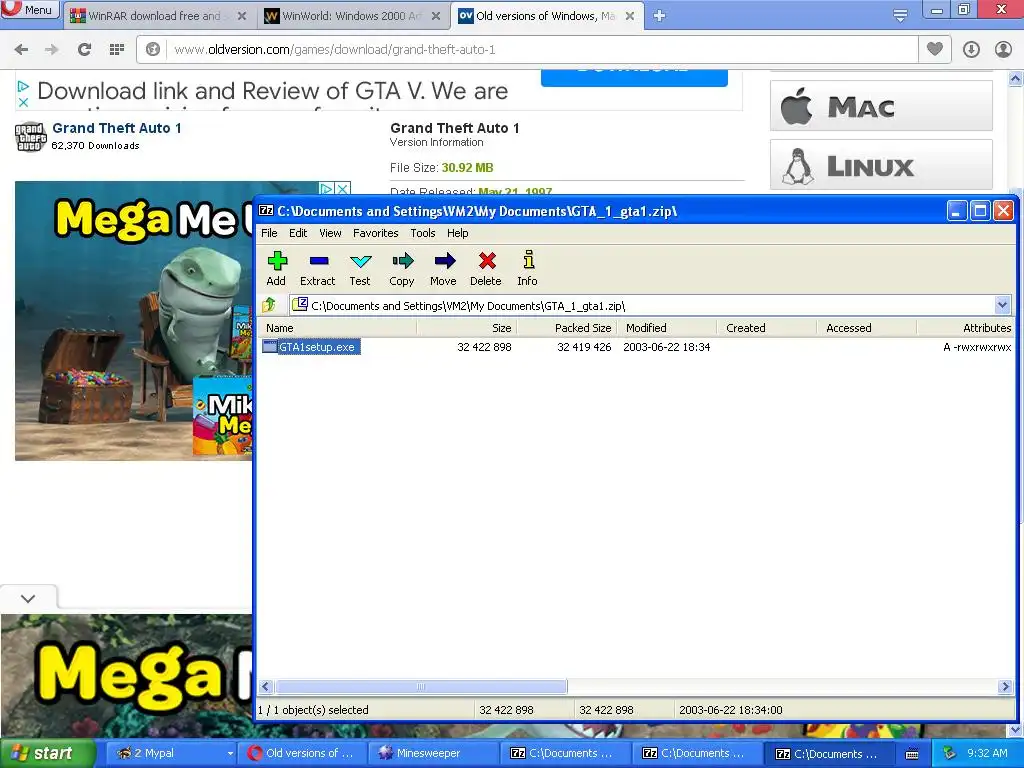Click the browser Forward arrow

[52, 50]
